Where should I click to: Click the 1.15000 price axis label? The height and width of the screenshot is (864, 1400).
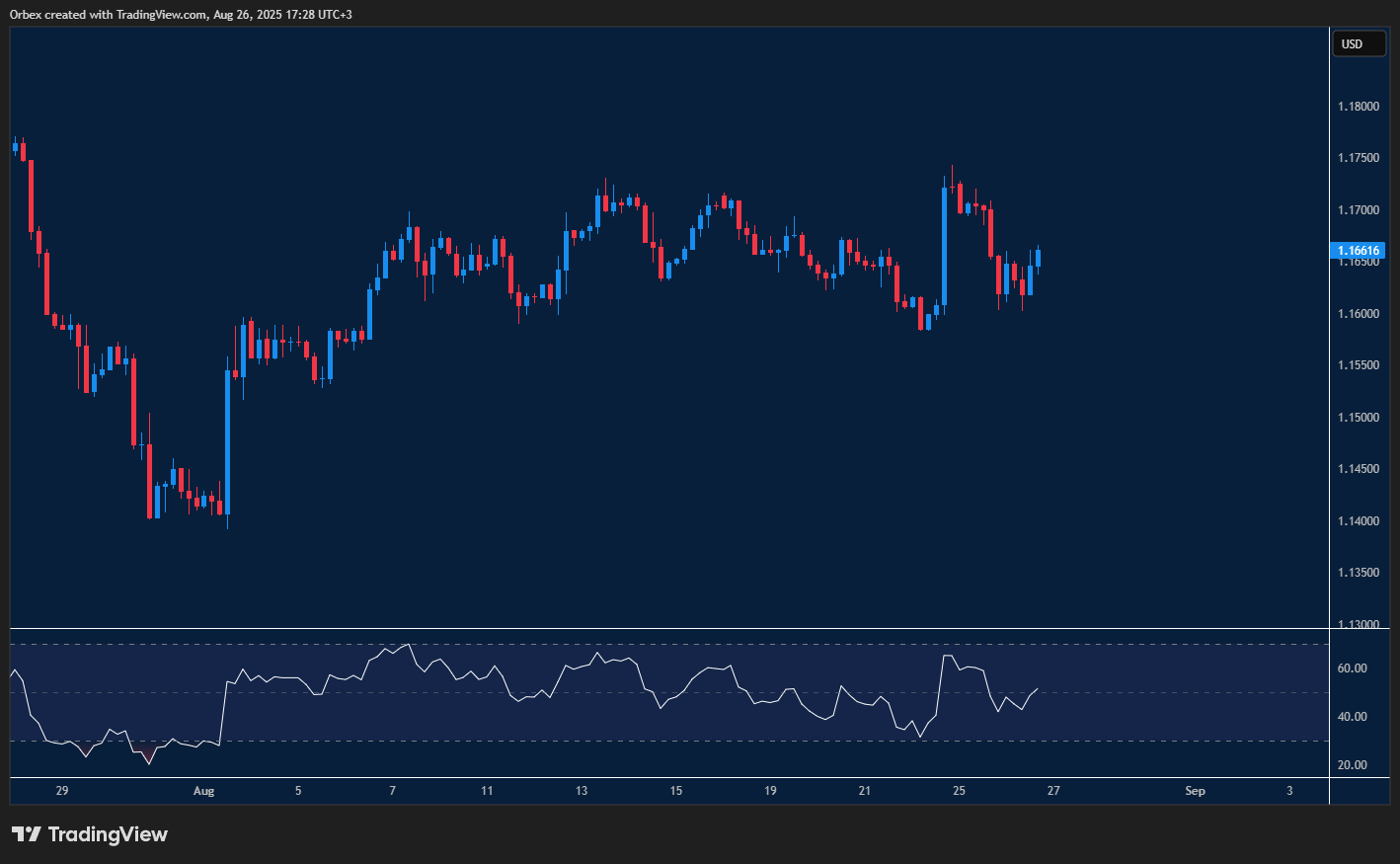click(1359, 418)
